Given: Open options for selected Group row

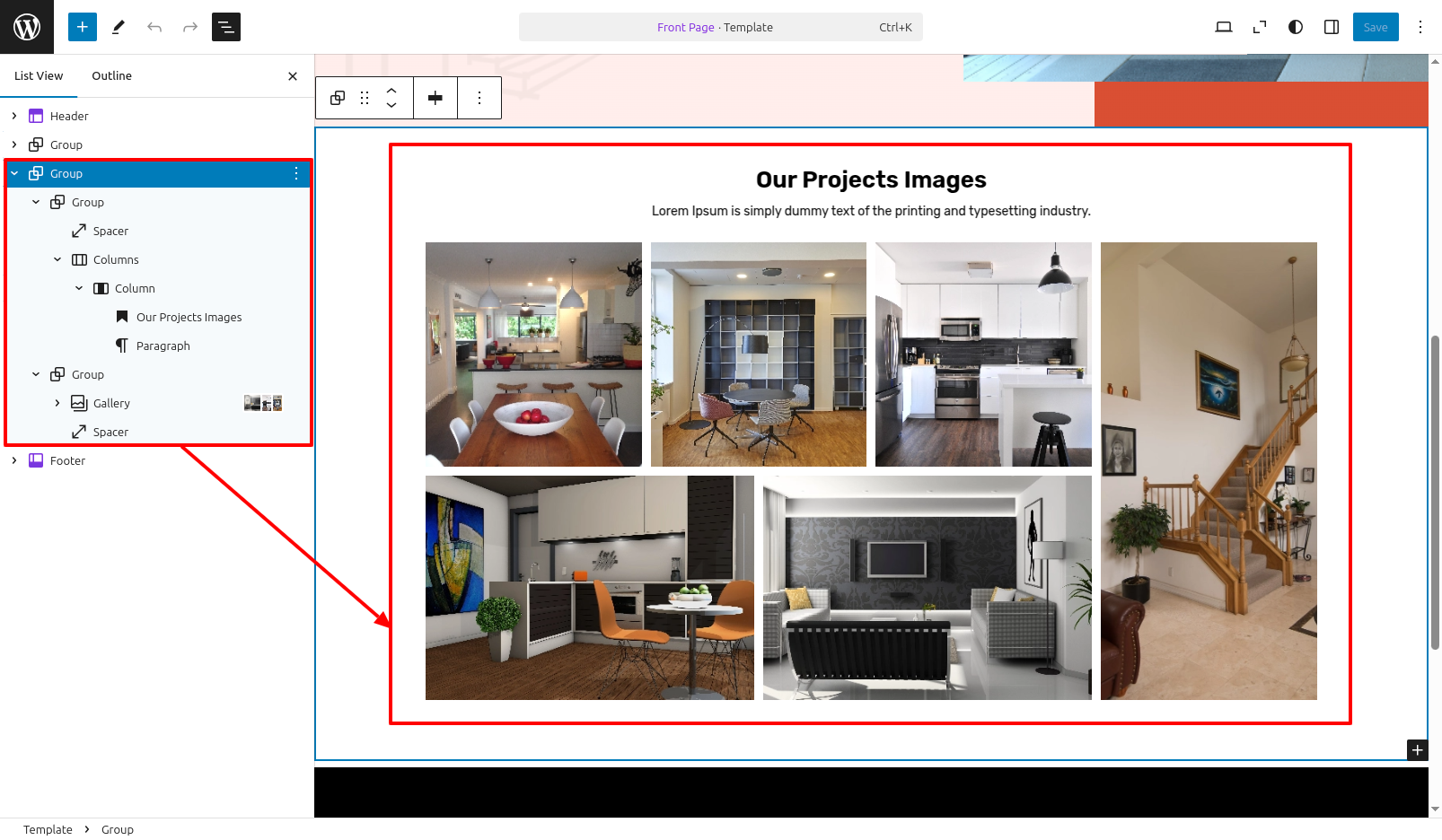Looking at the screenshot, I should [x=296, y=173].
